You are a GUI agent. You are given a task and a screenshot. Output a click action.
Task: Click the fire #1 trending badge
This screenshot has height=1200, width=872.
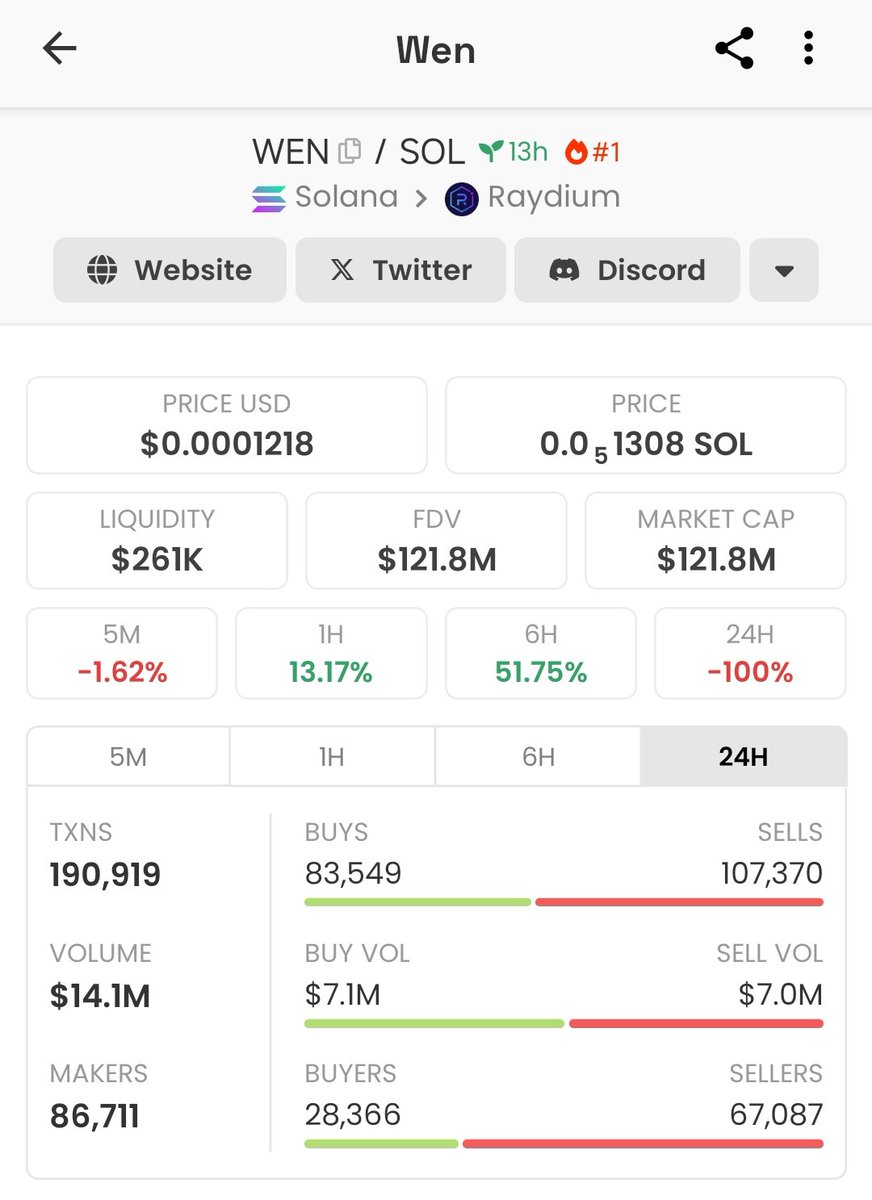point(593,151)
